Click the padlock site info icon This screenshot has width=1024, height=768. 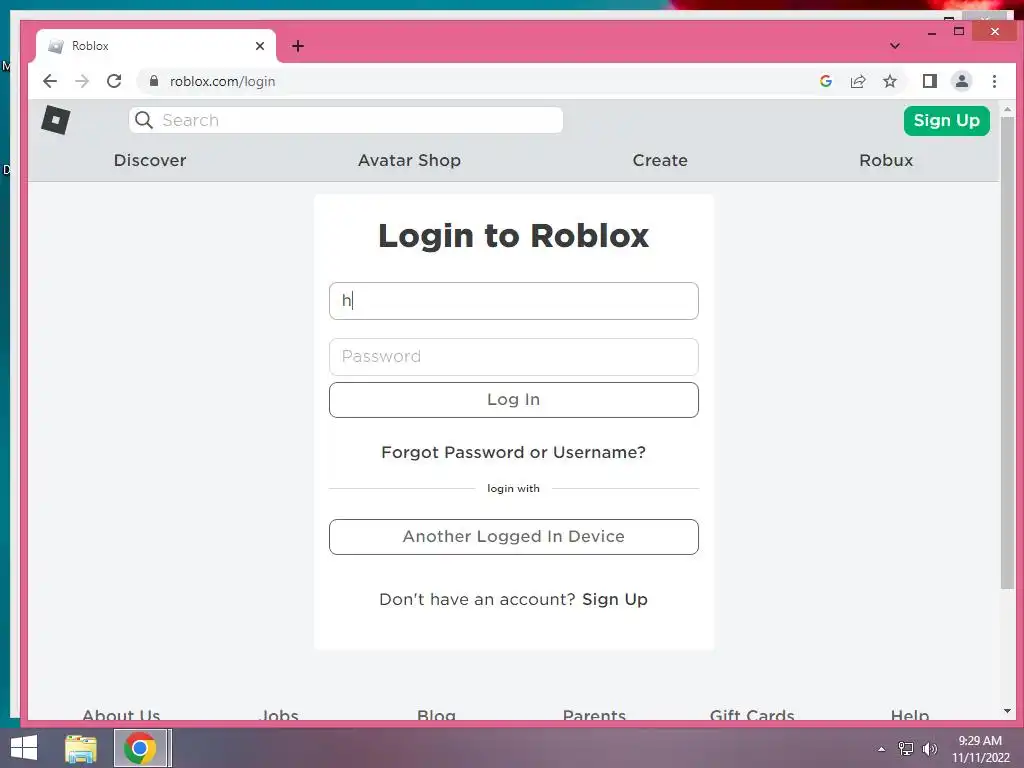tap(153, 81)
